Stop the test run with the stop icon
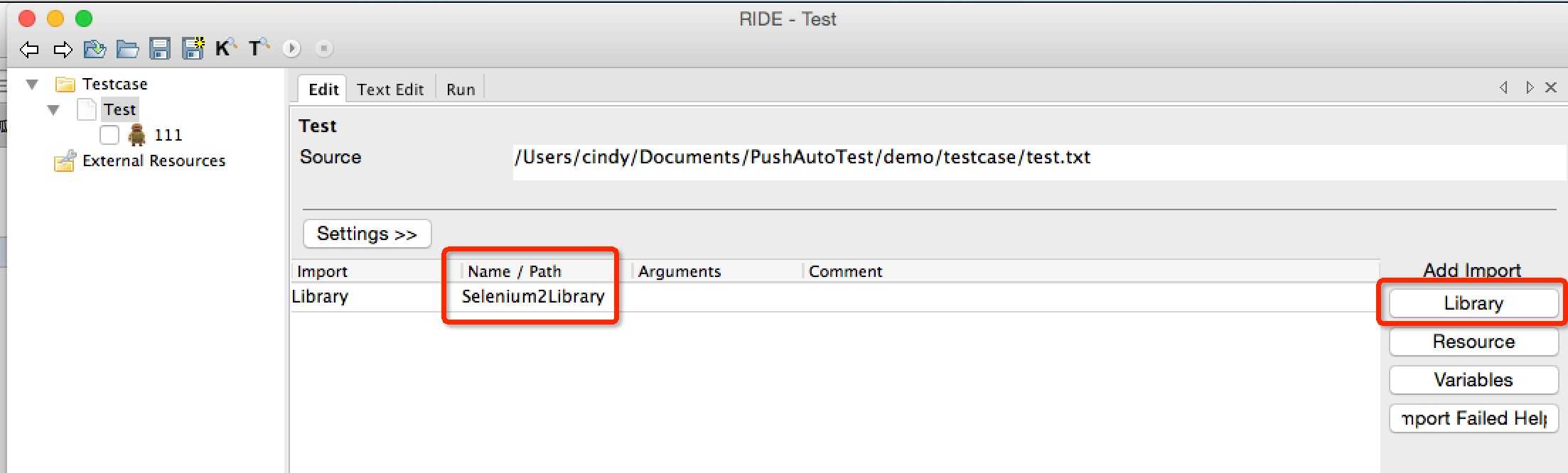1568x473 pixels. point(324,48)
